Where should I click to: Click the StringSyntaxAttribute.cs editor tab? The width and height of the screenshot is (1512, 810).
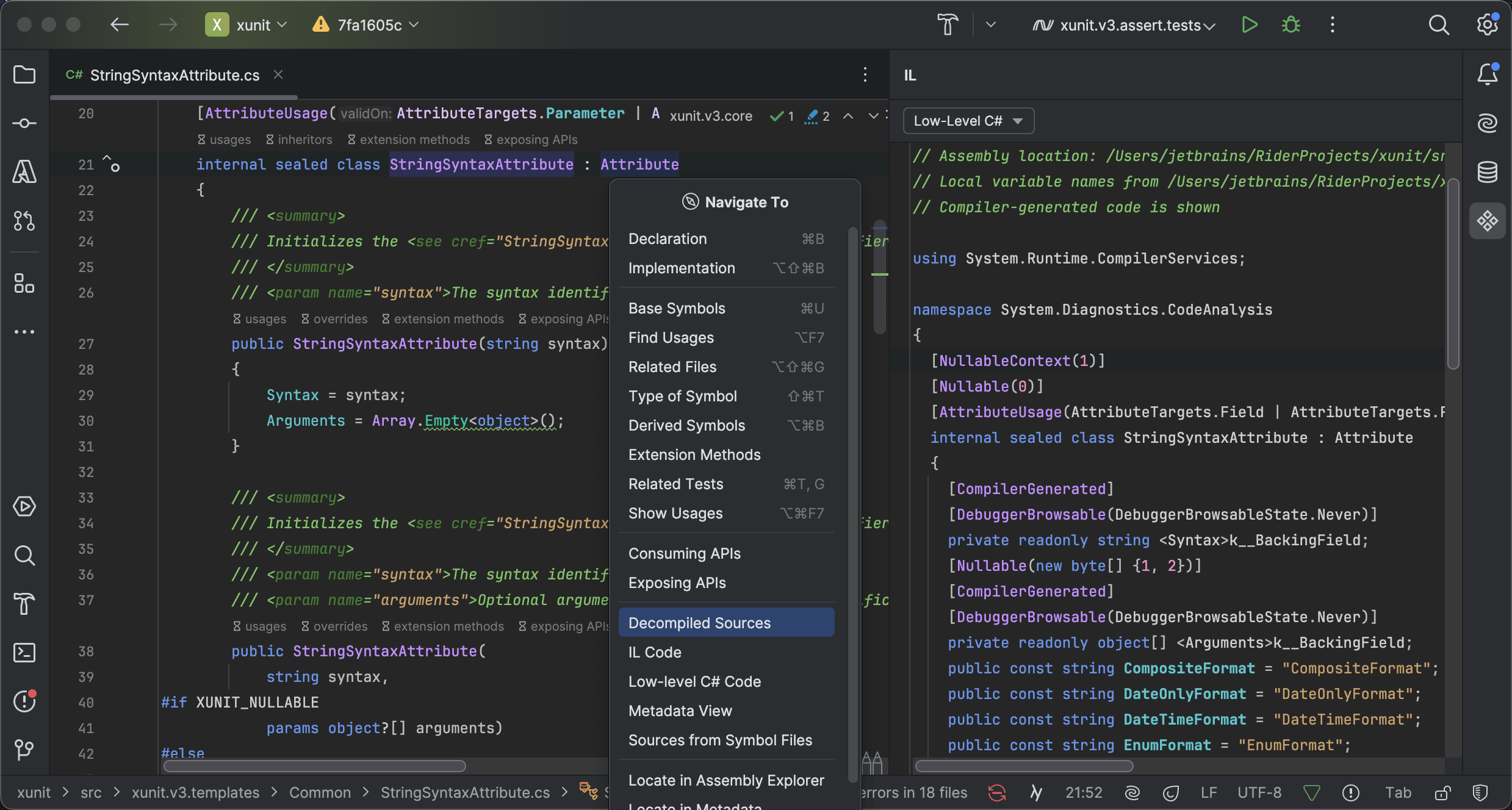(x=175, y=75)
